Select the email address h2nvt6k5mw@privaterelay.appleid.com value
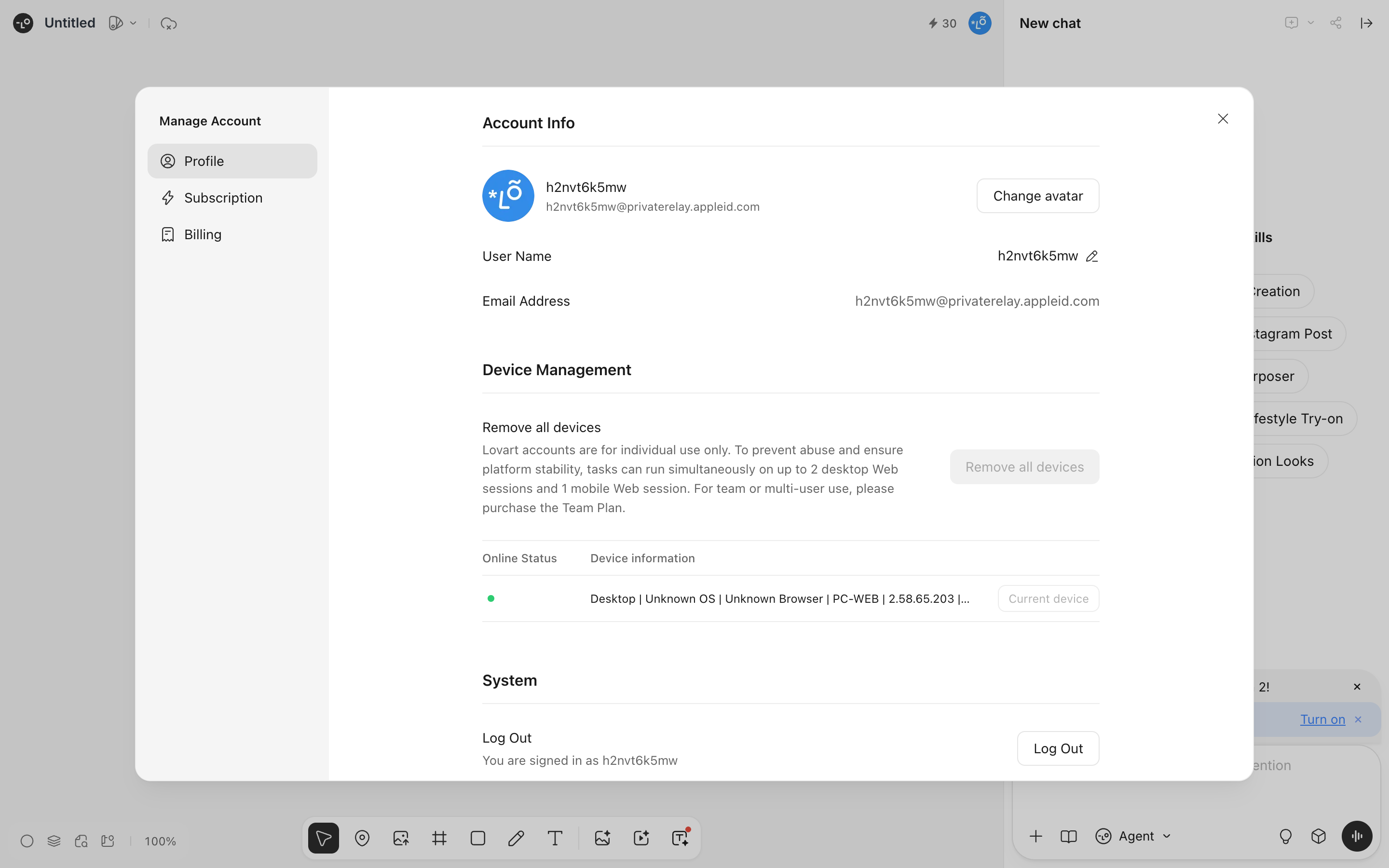The image size is (1389, 868). point(977,301)
